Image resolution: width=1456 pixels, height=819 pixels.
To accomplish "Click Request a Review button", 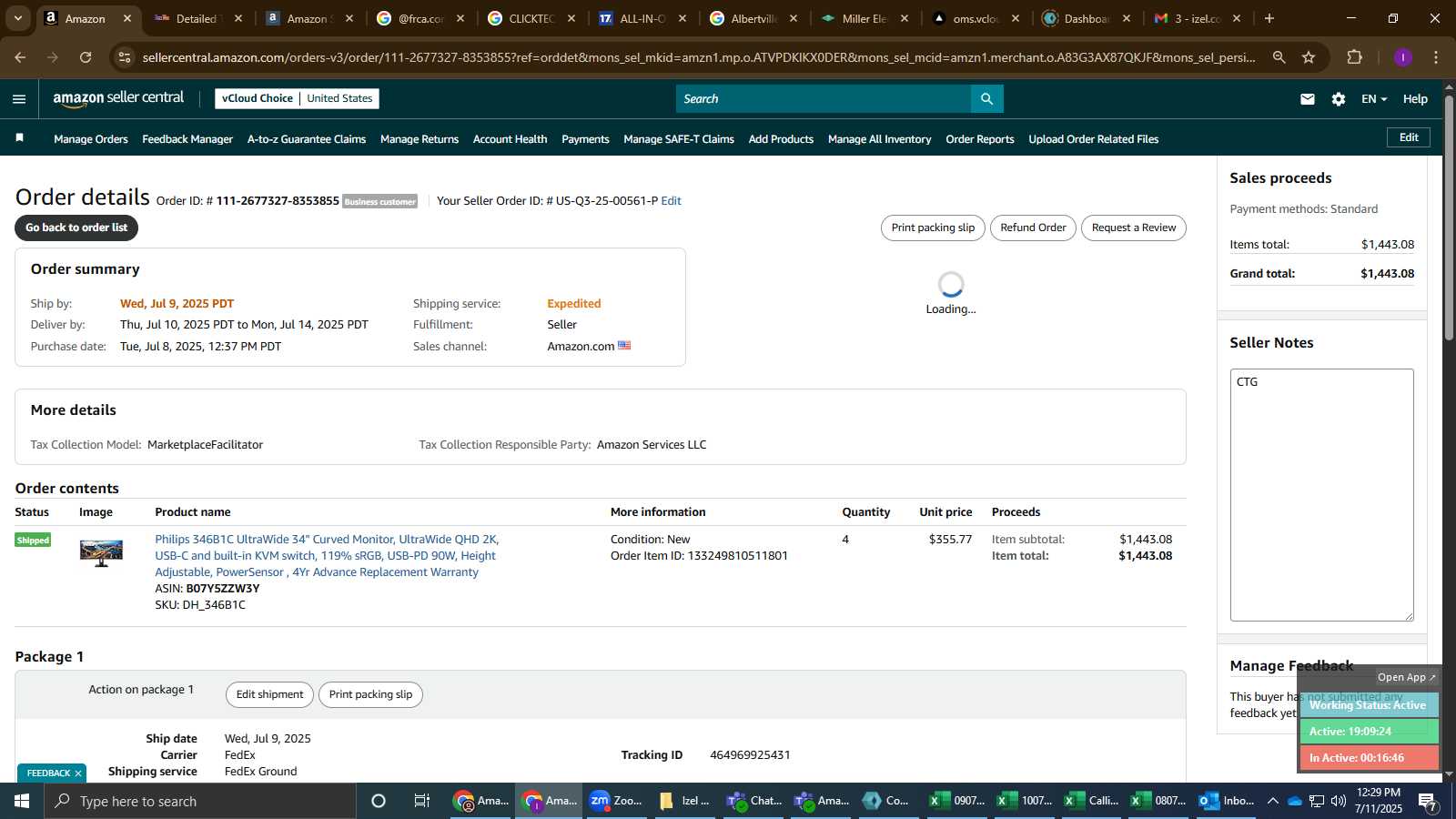I will (x=1134, y=227).
